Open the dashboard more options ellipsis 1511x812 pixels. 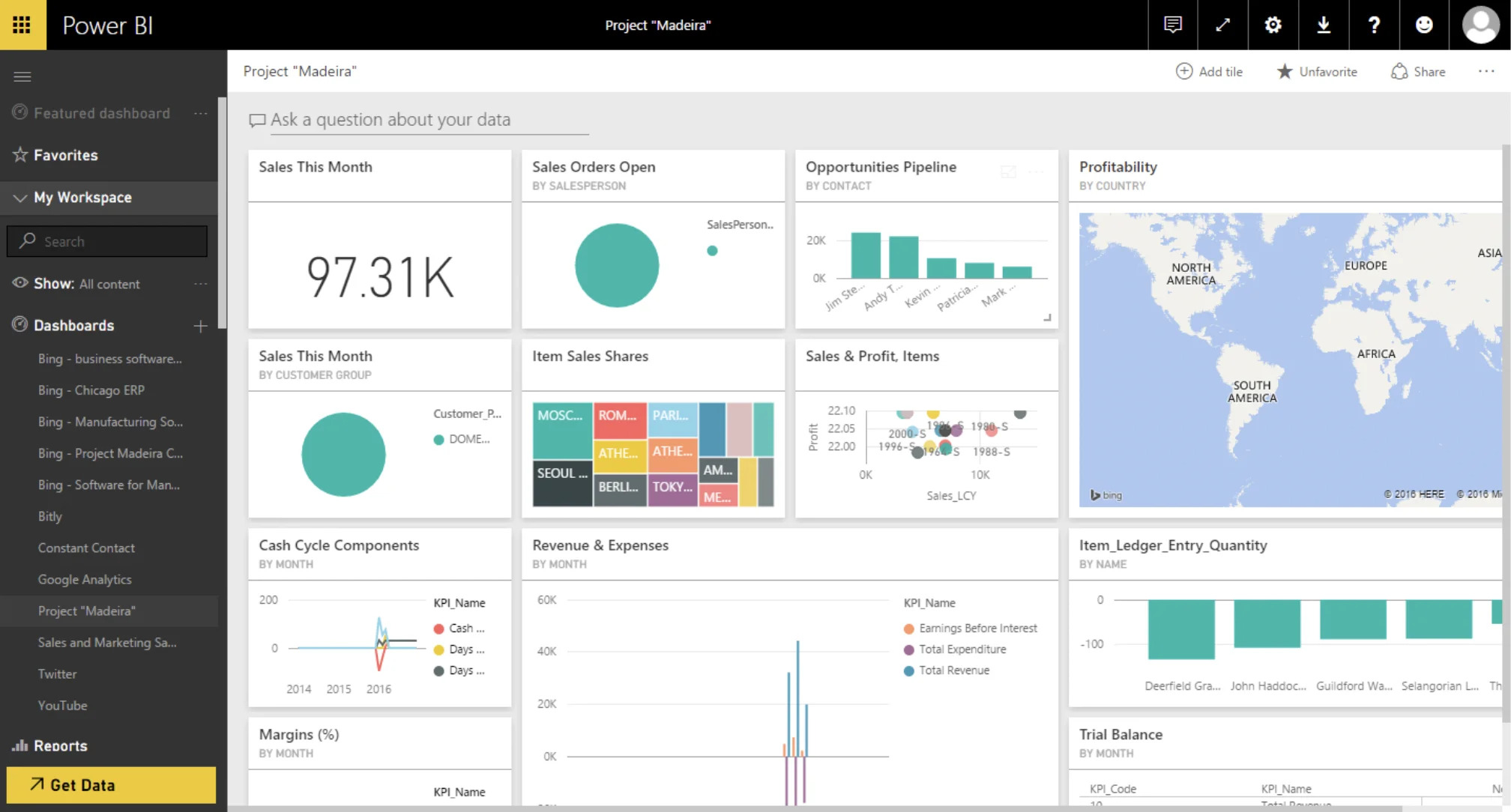(x=1486, y=71)
